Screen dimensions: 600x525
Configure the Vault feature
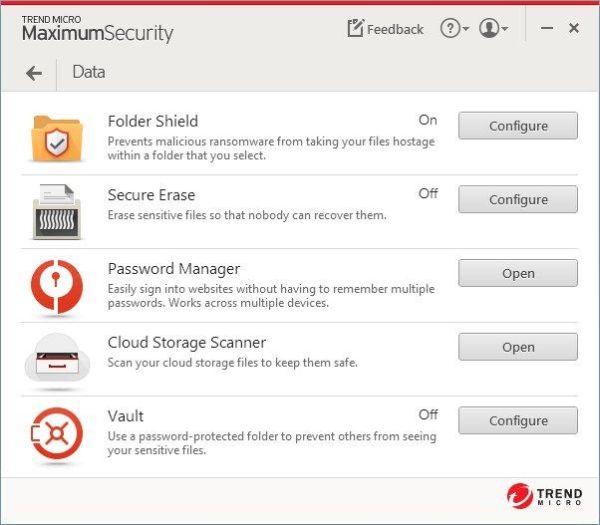click(x=518, y=421)
